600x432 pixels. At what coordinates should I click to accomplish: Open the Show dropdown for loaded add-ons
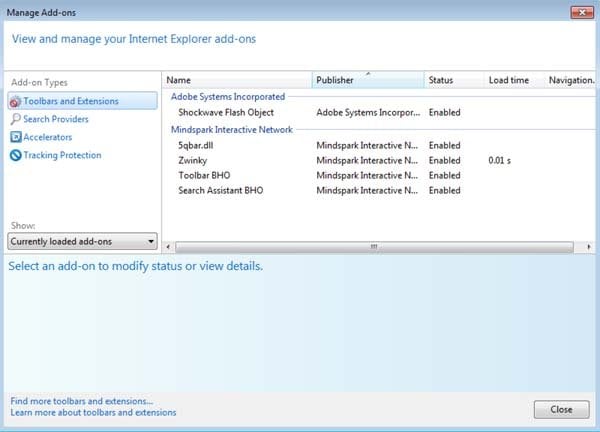[x=82, y=241]
